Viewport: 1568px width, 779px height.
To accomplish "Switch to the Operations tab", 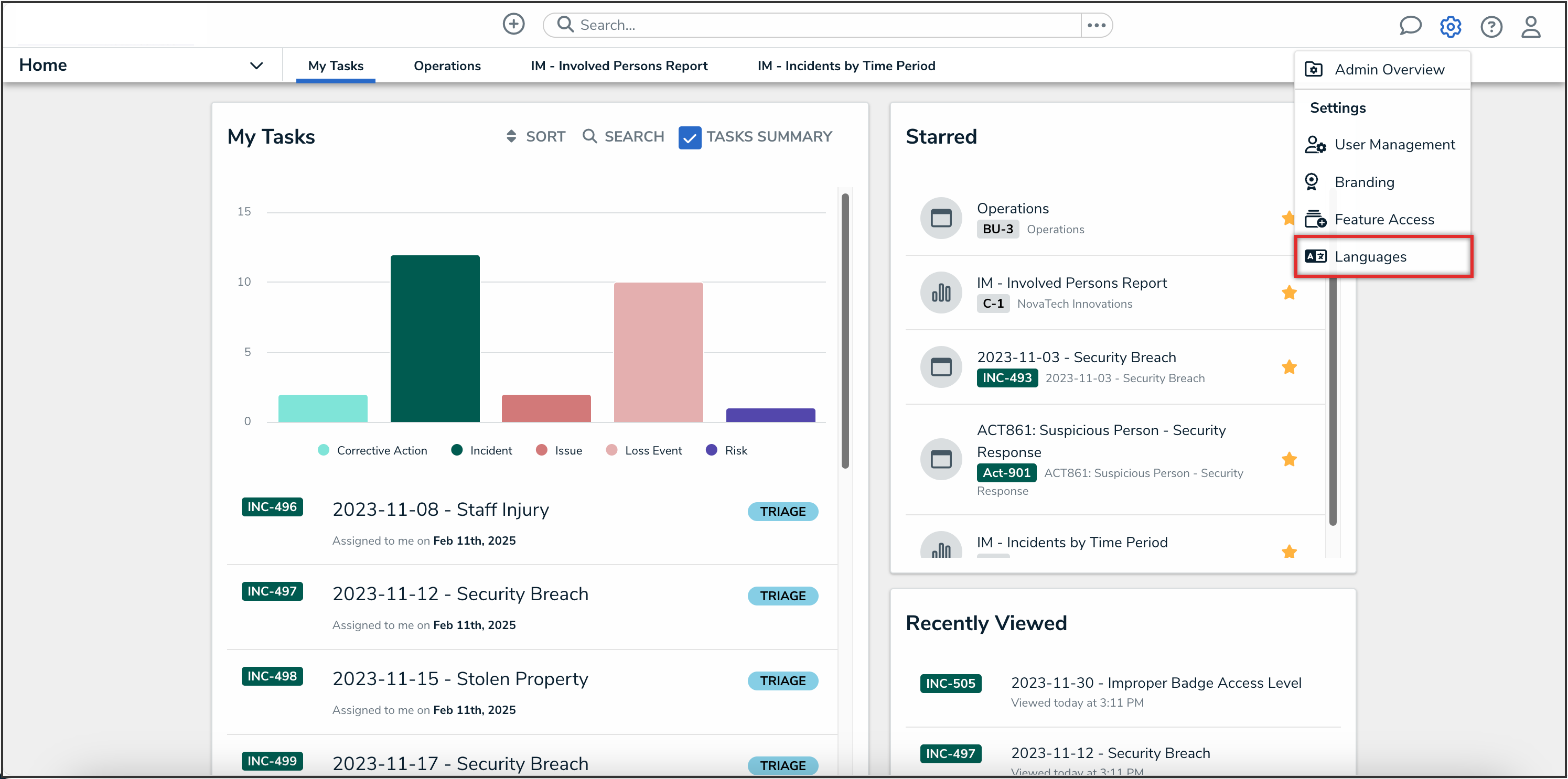I will [447, 66].
